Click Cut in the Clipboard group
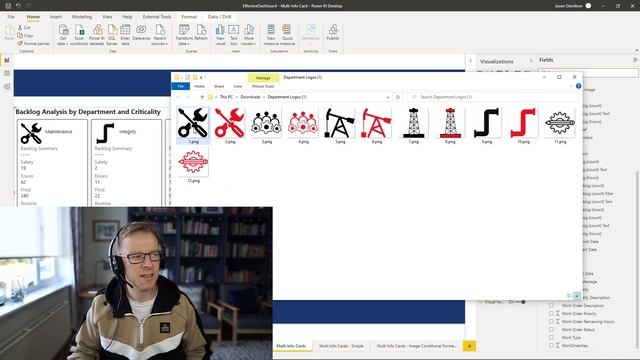Image resolution: width=640 pixels, height=360 pixels. click(24, 27)
